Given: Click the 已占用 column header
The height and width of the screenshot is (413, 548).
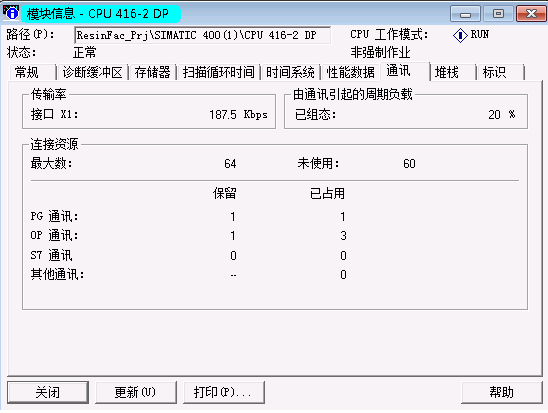Looking at the screenshot, I should coord(327,193).
